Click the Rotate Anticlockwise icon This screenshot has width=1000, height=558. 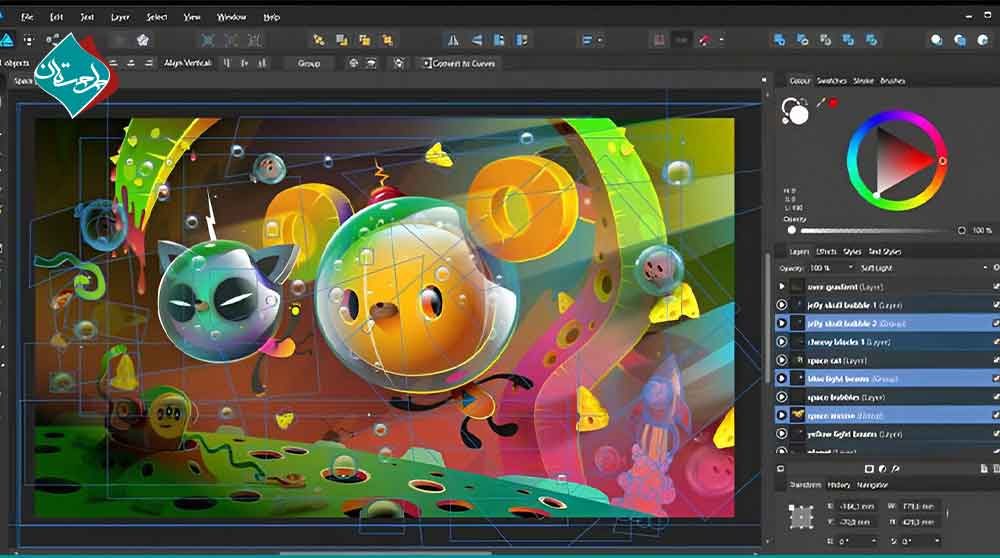(x=499, y=40)
